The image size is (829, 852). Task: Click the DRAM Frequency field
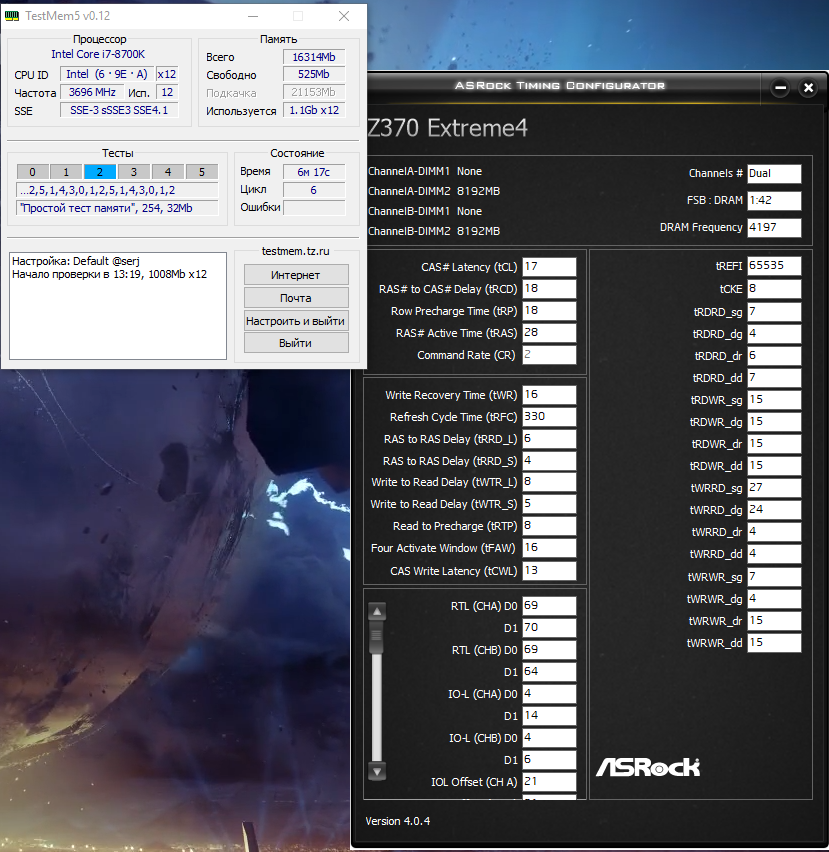pyautogui.click(x=774, y=227)
